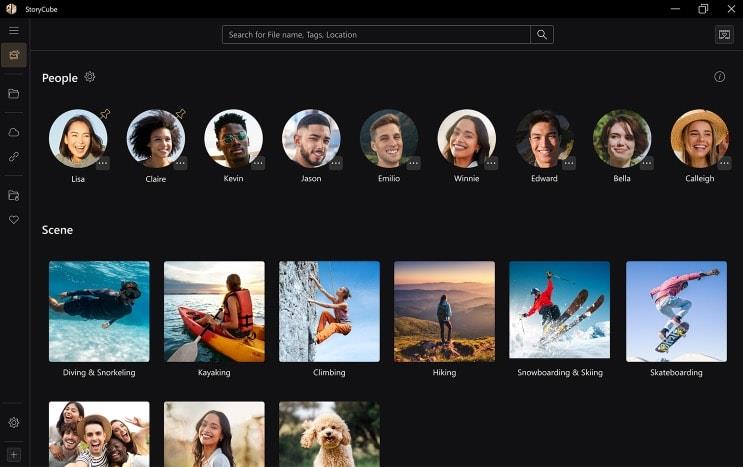Open the Kayaking scene thumbnail

(x=214, y=311)
